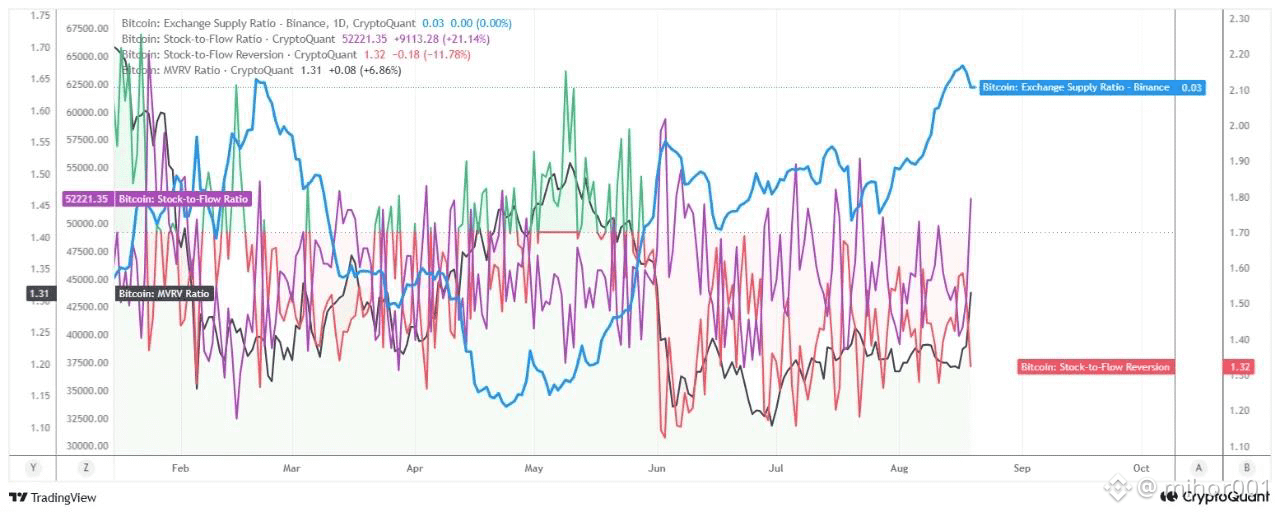Viewport: 1280px width, 513px height.
Task: Click the Sep label on time axis
Action: coord(1020,467)
